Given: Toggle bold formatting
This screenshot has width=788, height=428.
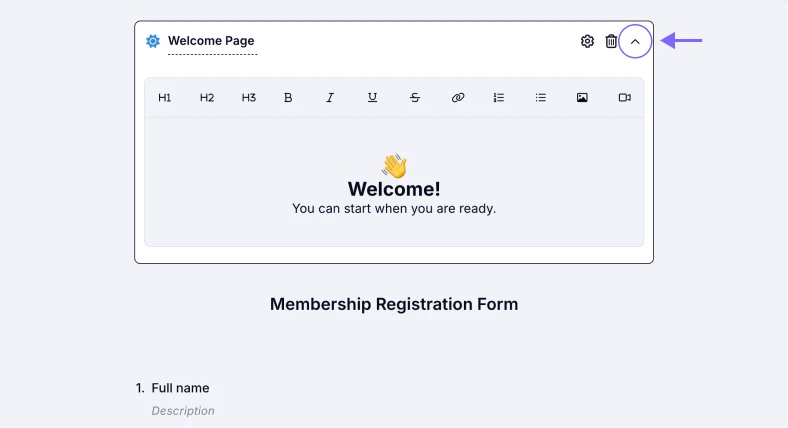Looking at the screenshot, I should 289,98.
